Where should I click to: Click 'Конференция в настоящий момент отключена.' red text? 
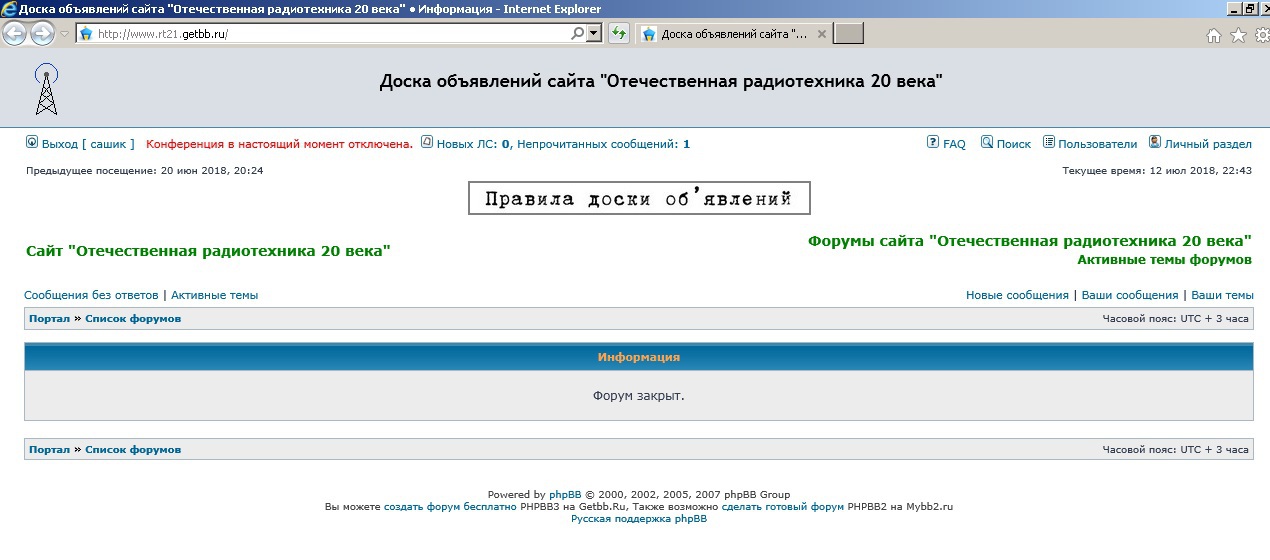pyautogui.click(x=279, y=144)
